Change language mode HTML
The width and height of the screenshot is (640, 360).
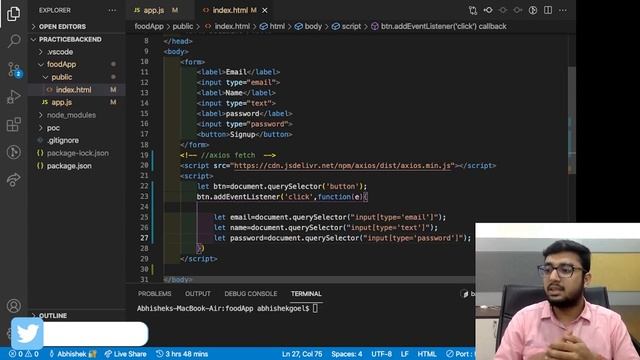coord(427,354)
